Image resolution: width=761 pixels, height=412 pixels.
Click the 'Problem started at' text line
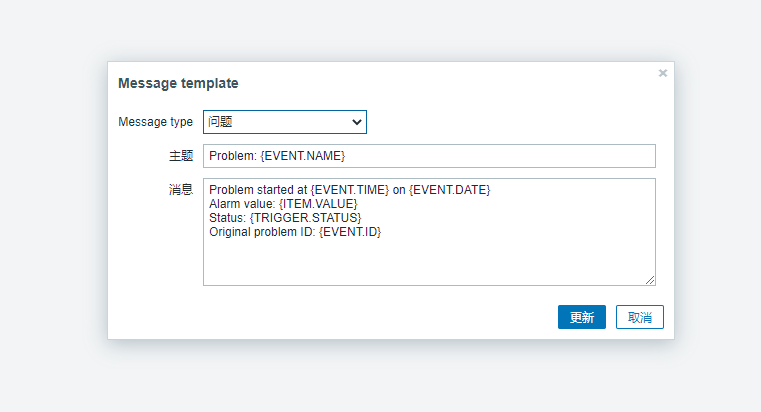259,190
